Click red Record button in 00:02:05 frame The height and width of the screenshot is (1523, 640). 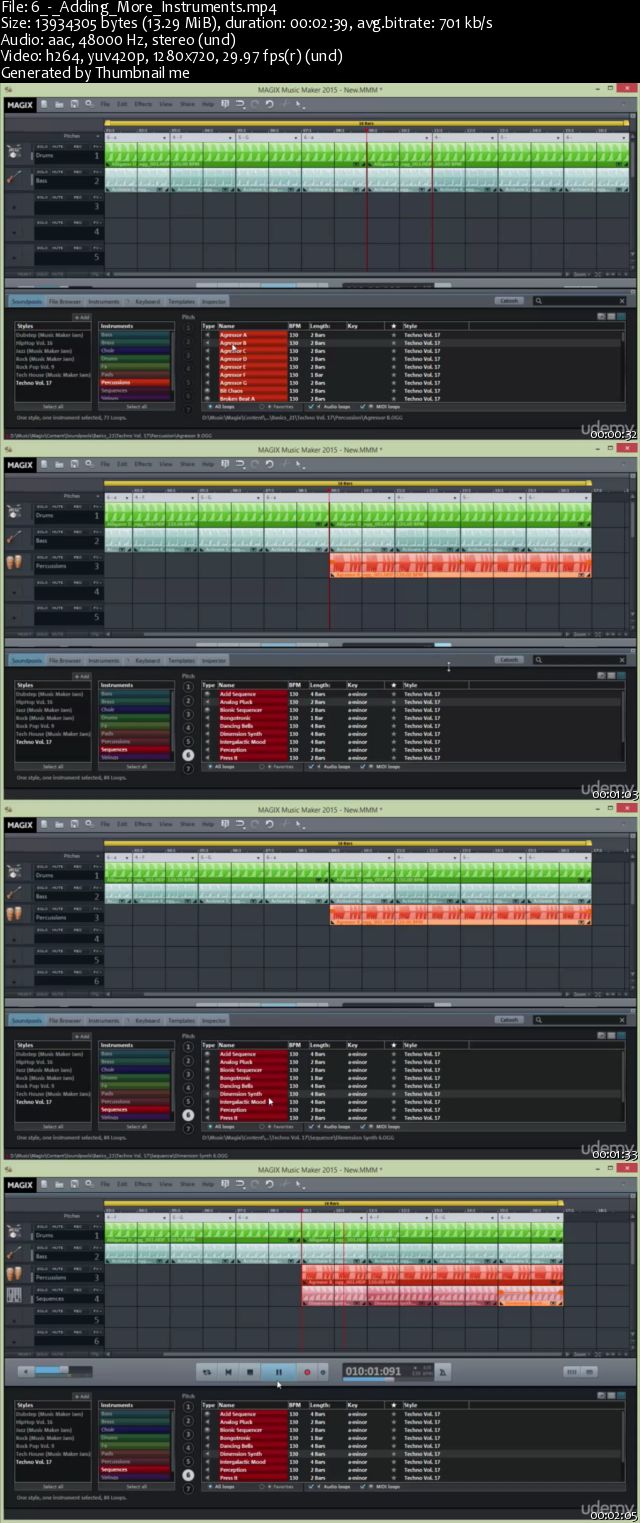[307, 1372]
